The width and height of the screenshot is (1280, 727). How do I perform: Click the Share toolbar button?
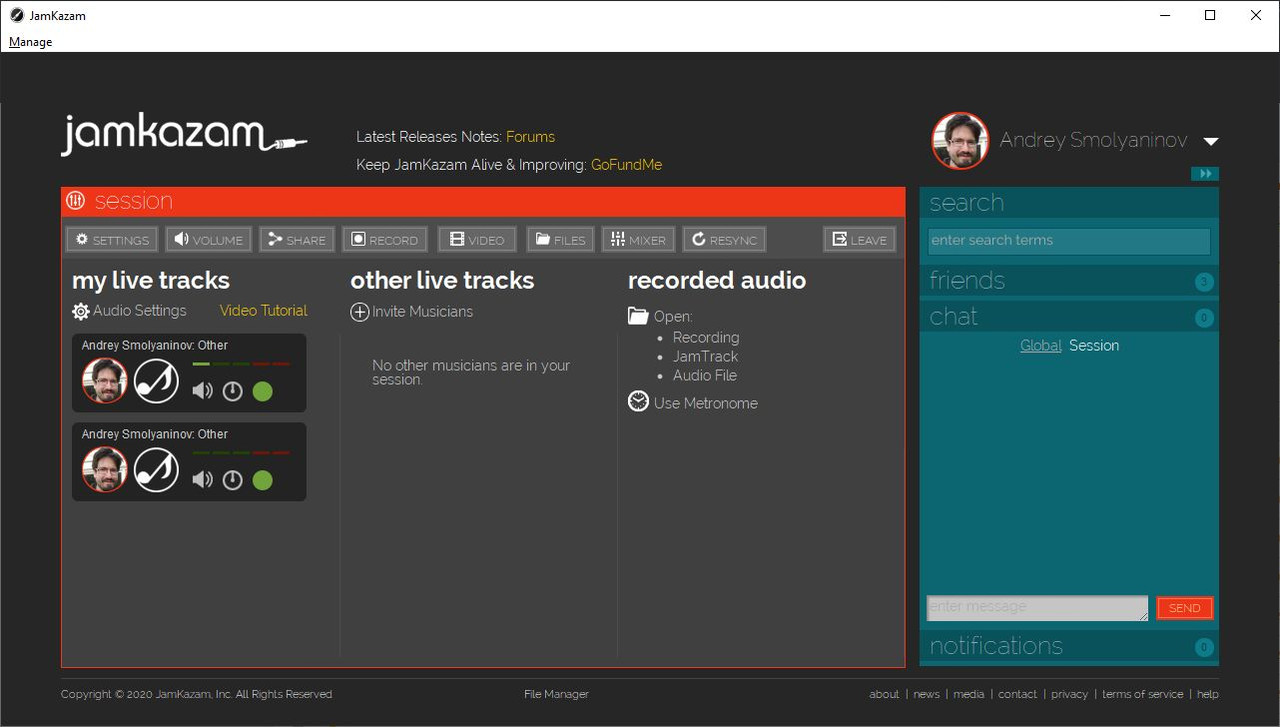coord(297,240)
